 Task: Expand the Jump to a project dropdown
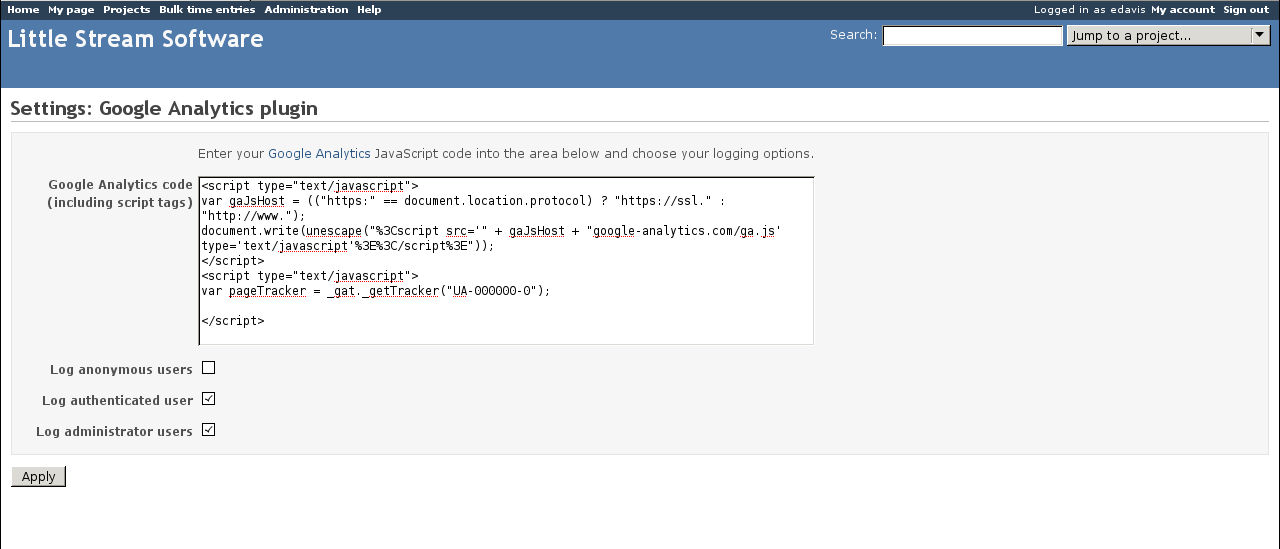click(1168, 35)
